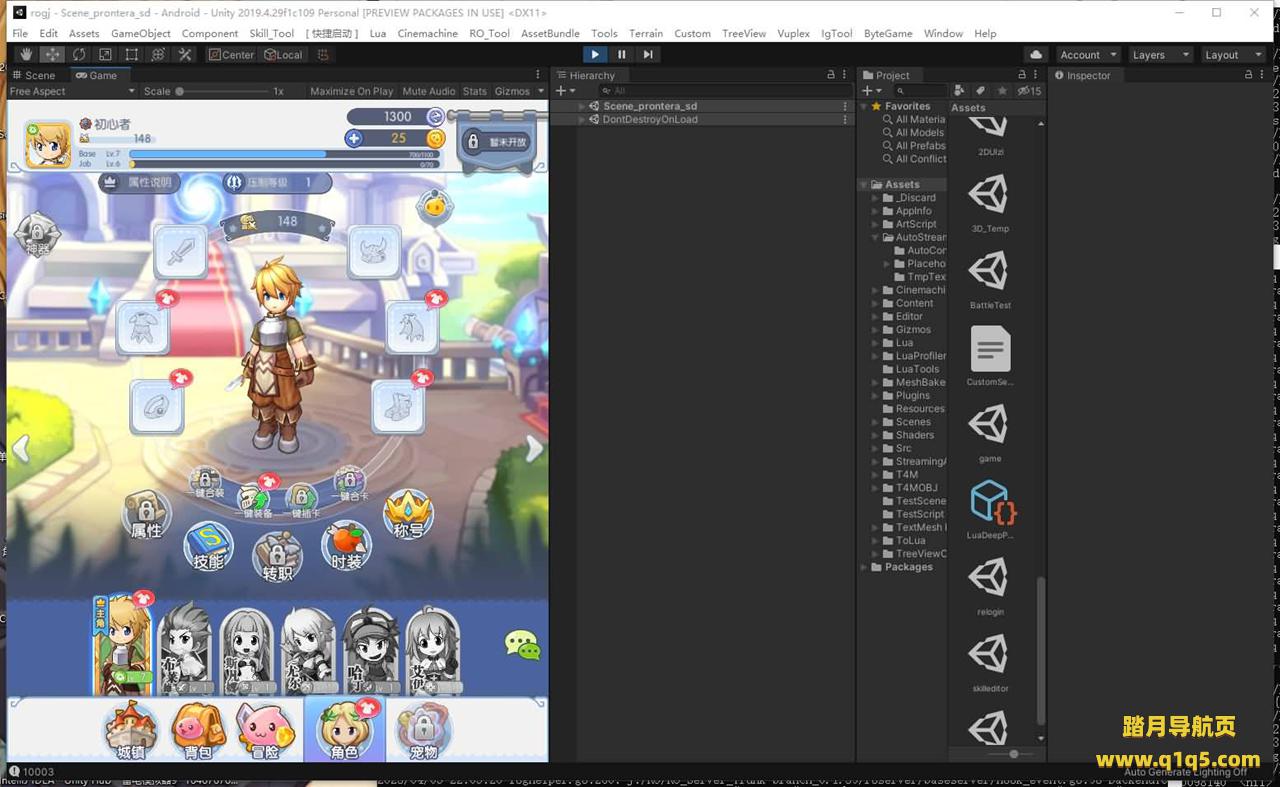Click the Step frame button

[648, 55]
